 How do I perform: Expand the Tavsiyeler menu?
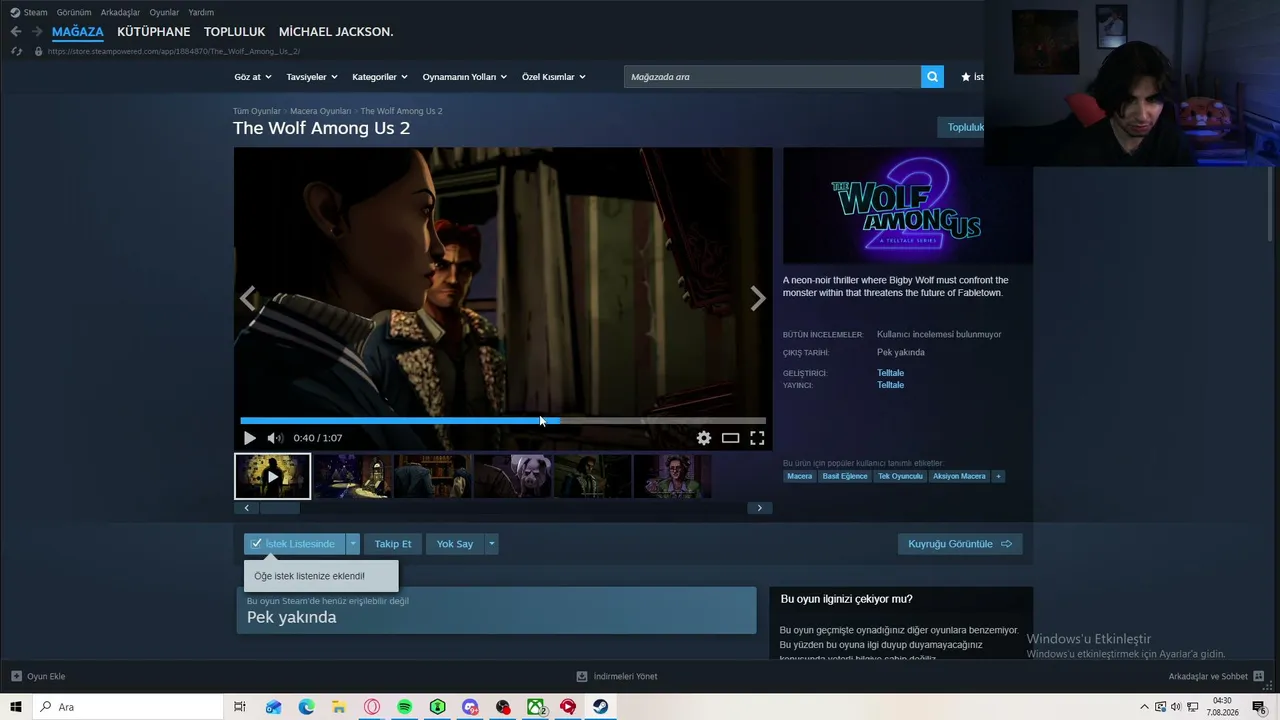312,77
